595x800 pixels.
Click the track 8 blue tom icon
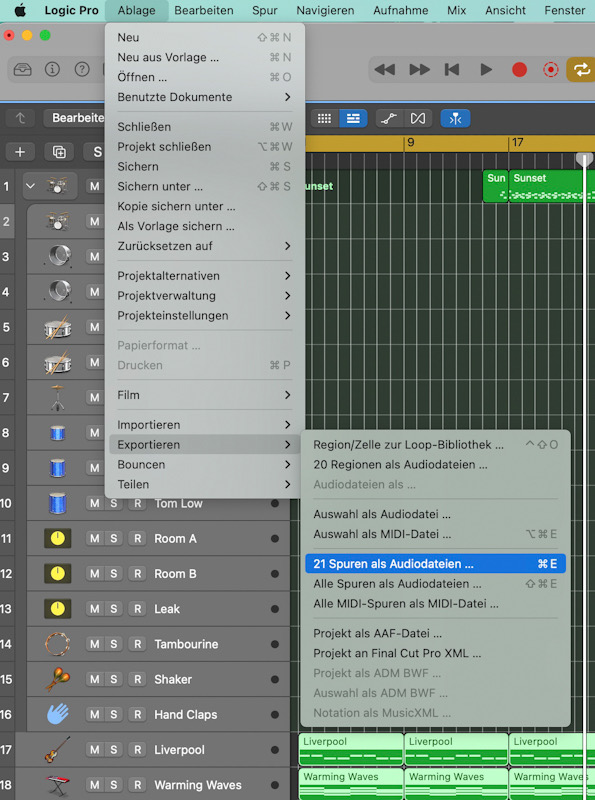coord(57,433)
